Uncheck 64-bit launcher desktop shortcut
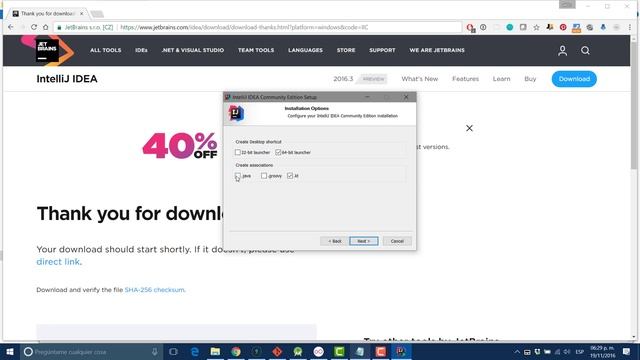The width and height of the screenshot is (640, 360). (x=278, y=152)
